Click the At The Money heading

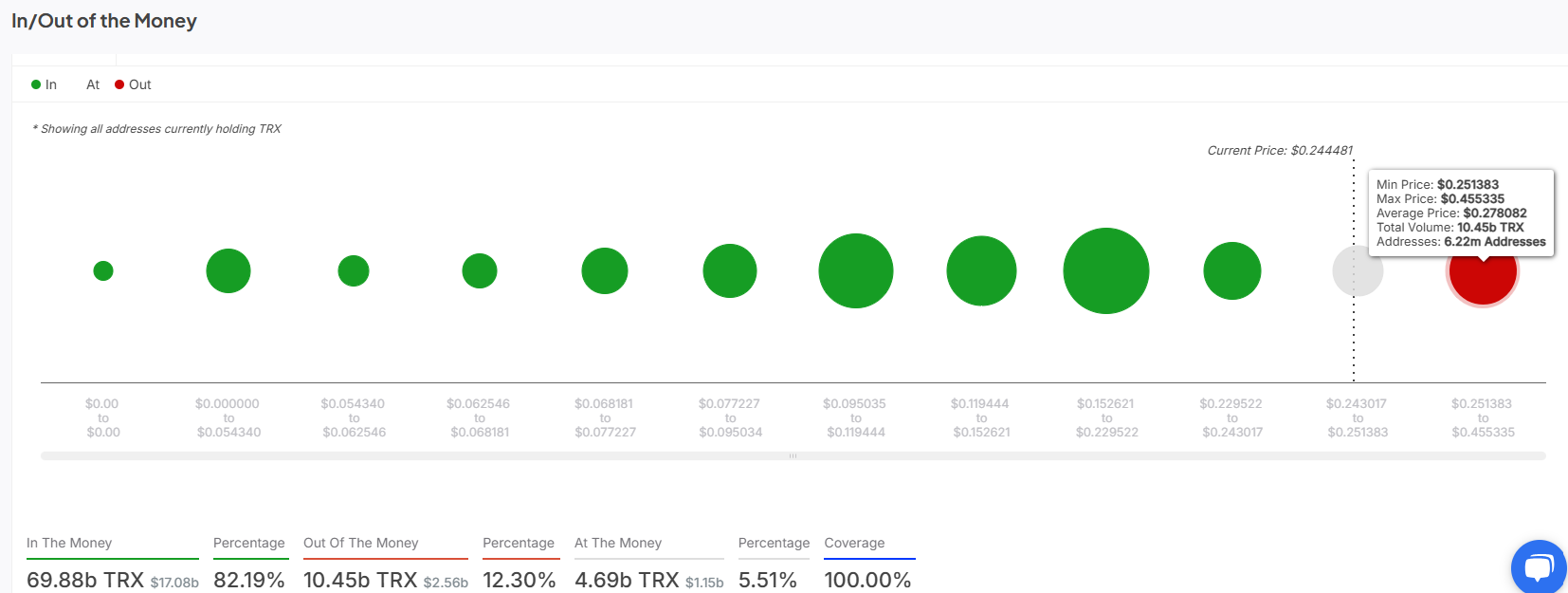pyautogui.click(x=618, y=543)
